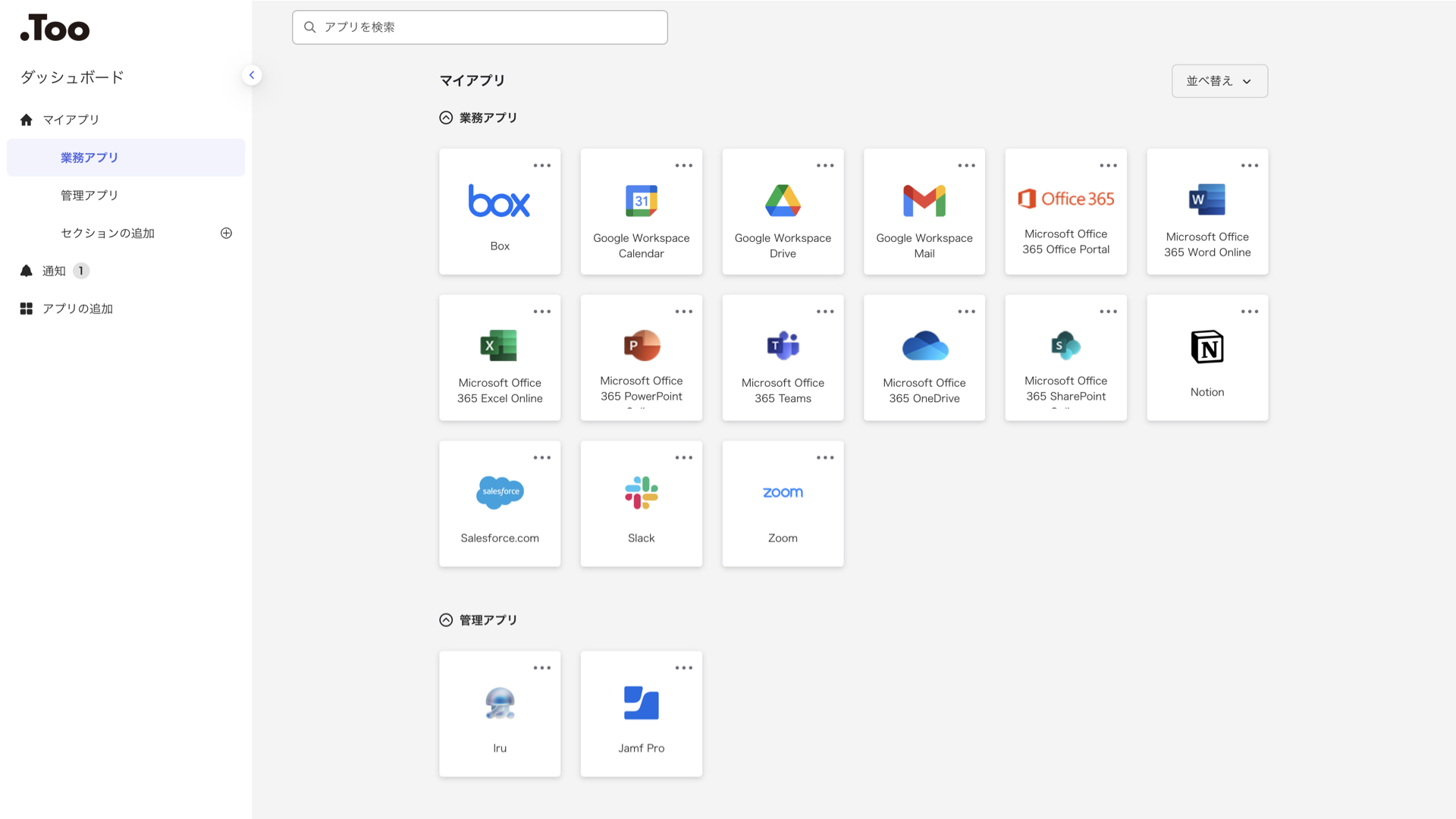Open the 並べ替え sort dropdown

click(1219, 81)
